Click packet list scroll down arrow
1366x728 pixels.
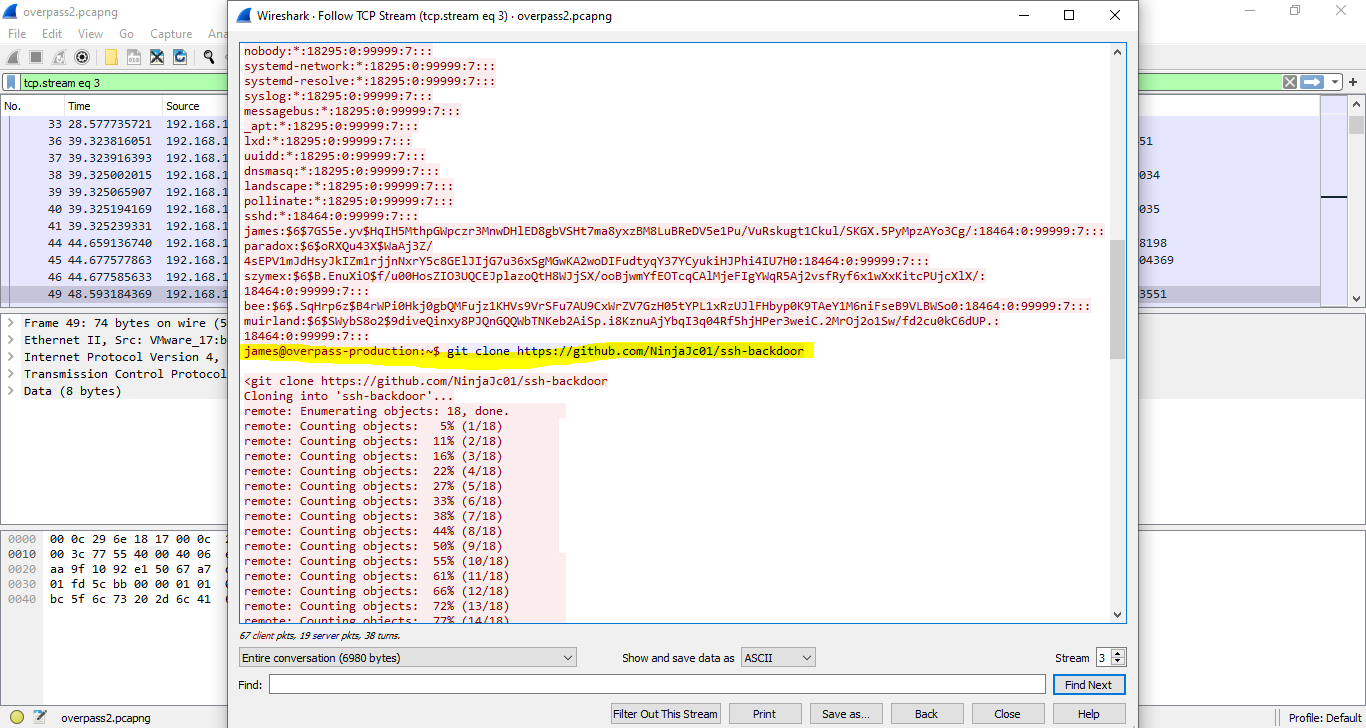click(x=1357, y=298)
